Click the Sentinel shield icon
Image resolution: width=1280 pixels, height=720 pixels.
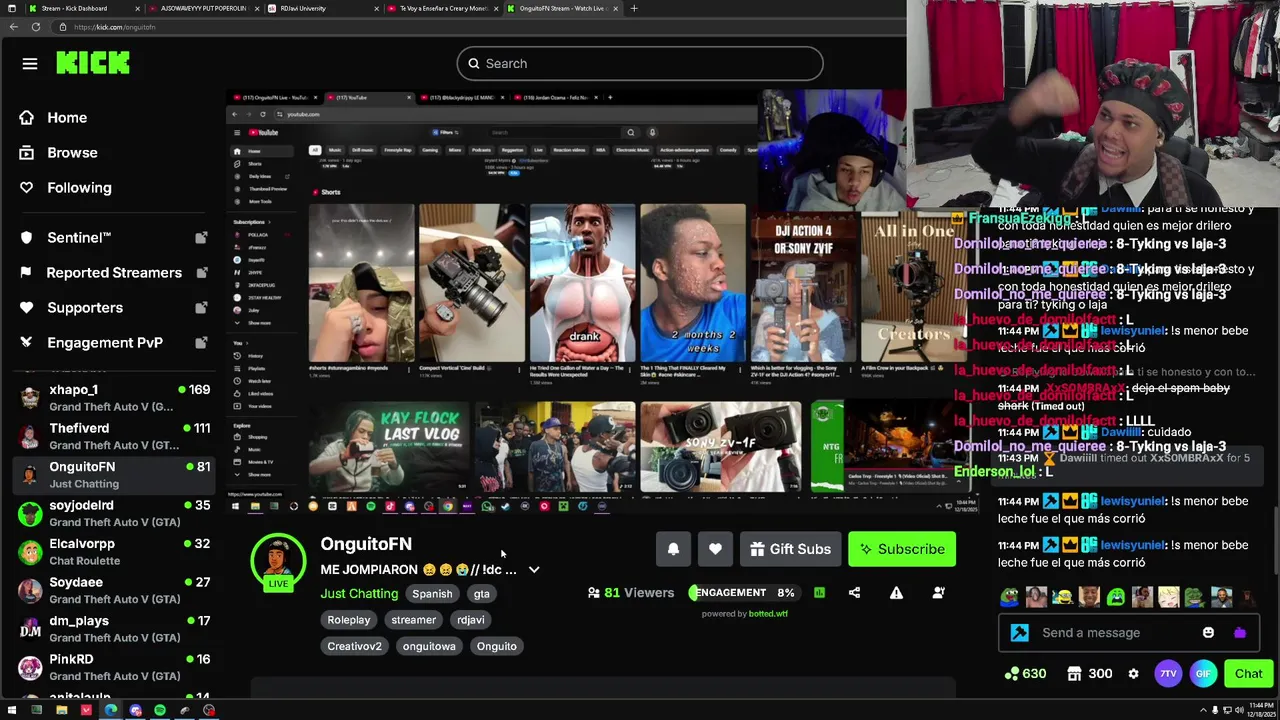click(27, 238)
